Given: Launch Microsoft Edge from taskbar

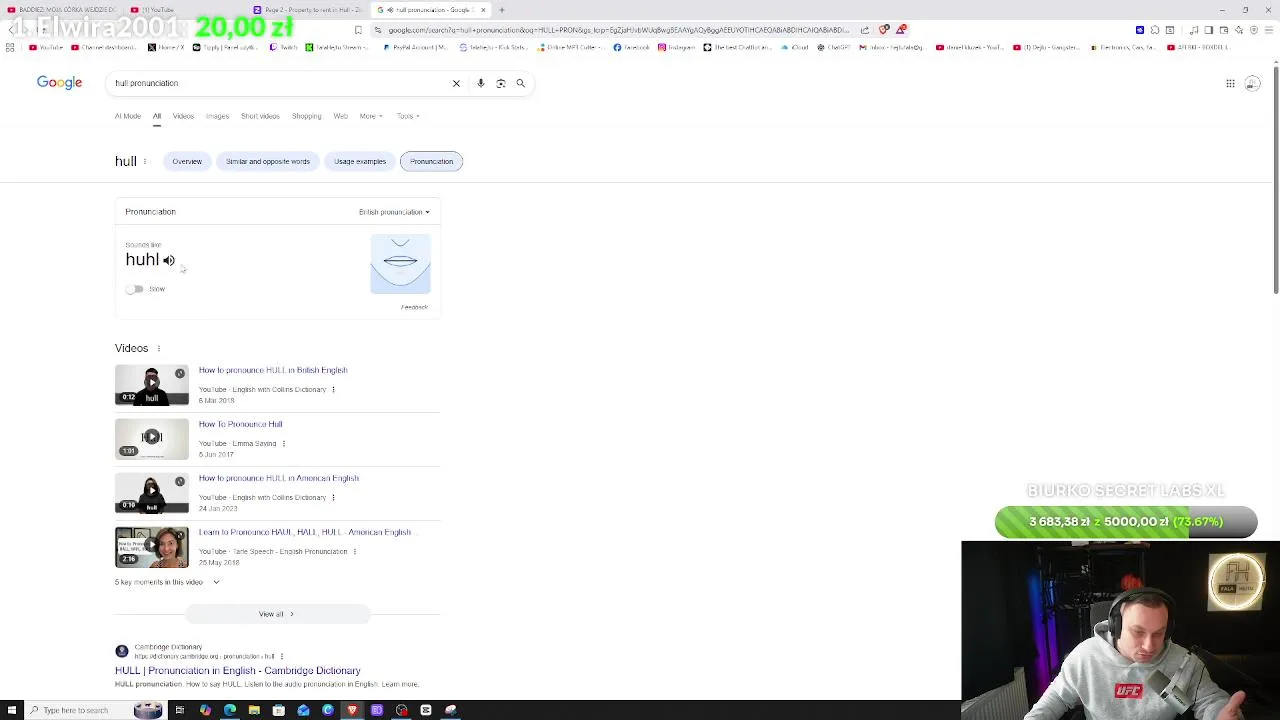Looking at the screenshot, I should point(230,710).
